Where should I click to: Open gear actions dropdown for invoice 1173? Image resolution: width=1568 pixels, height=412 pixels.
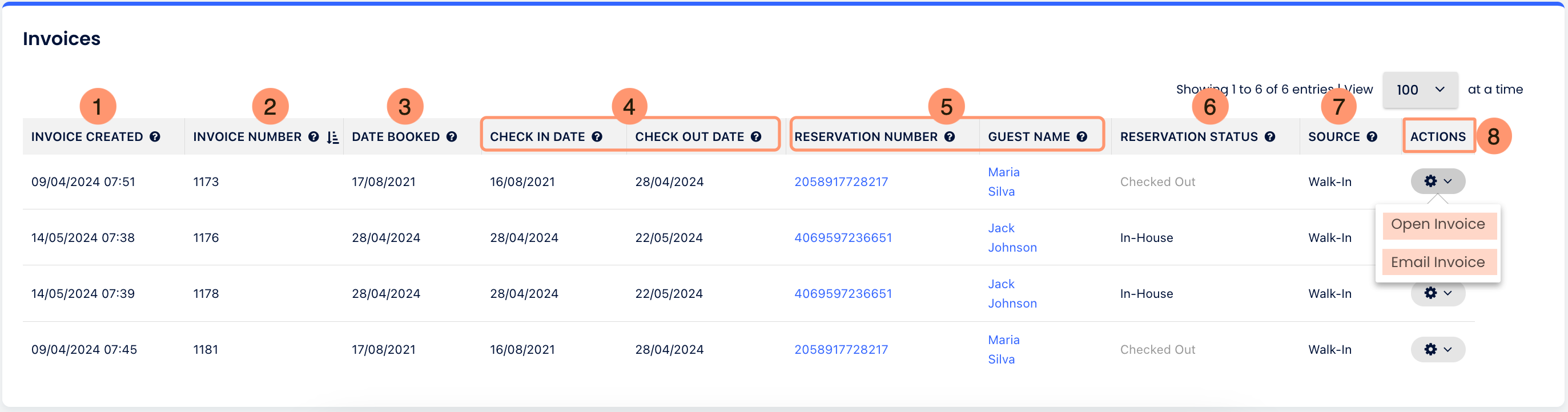point(1438,181)
